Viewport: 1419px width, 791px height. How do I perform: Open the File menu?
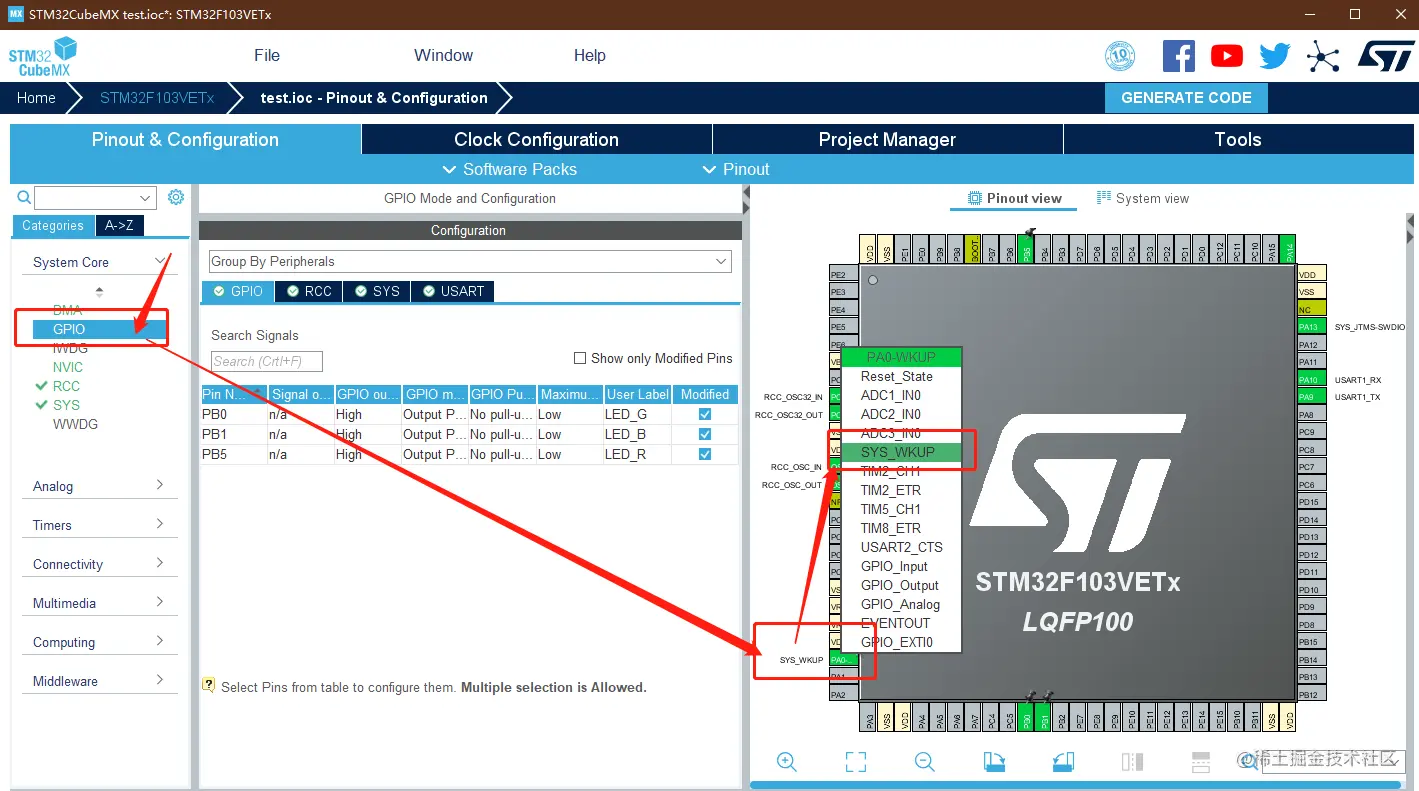(267, 55)
